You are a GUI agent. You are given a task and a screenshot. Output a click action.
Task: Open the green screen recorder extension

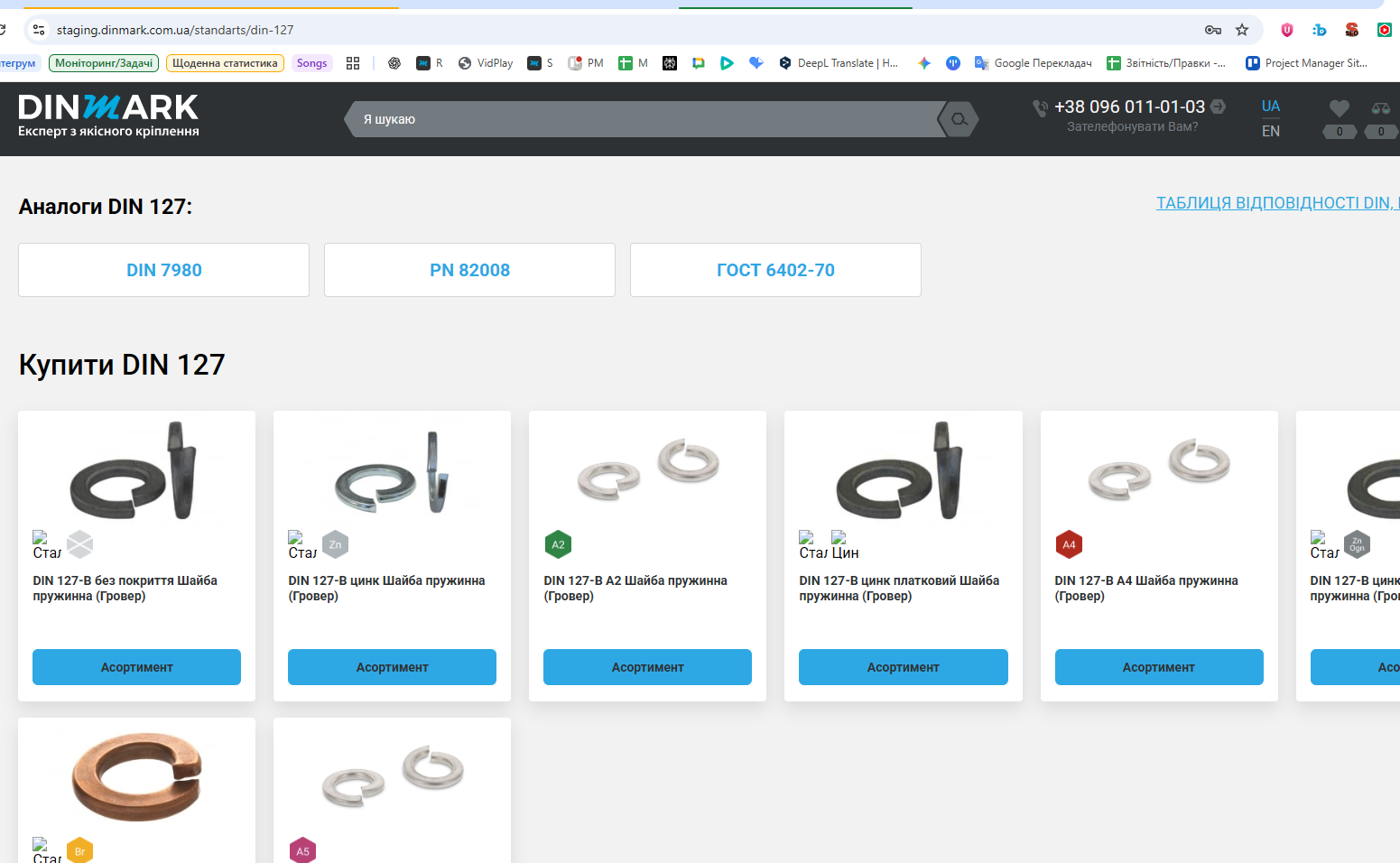click(x=1384, y=30)
